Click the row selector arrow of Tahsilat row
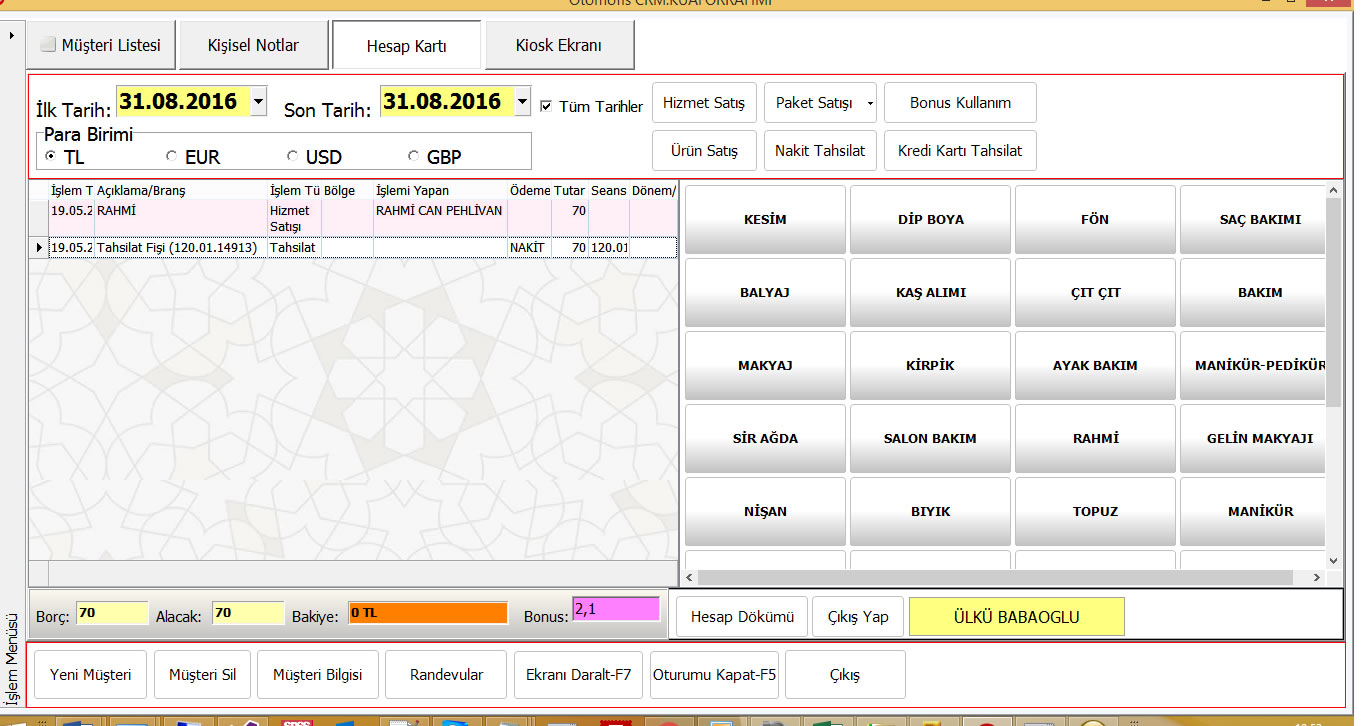1366x726 pixels. pos(39,247)
